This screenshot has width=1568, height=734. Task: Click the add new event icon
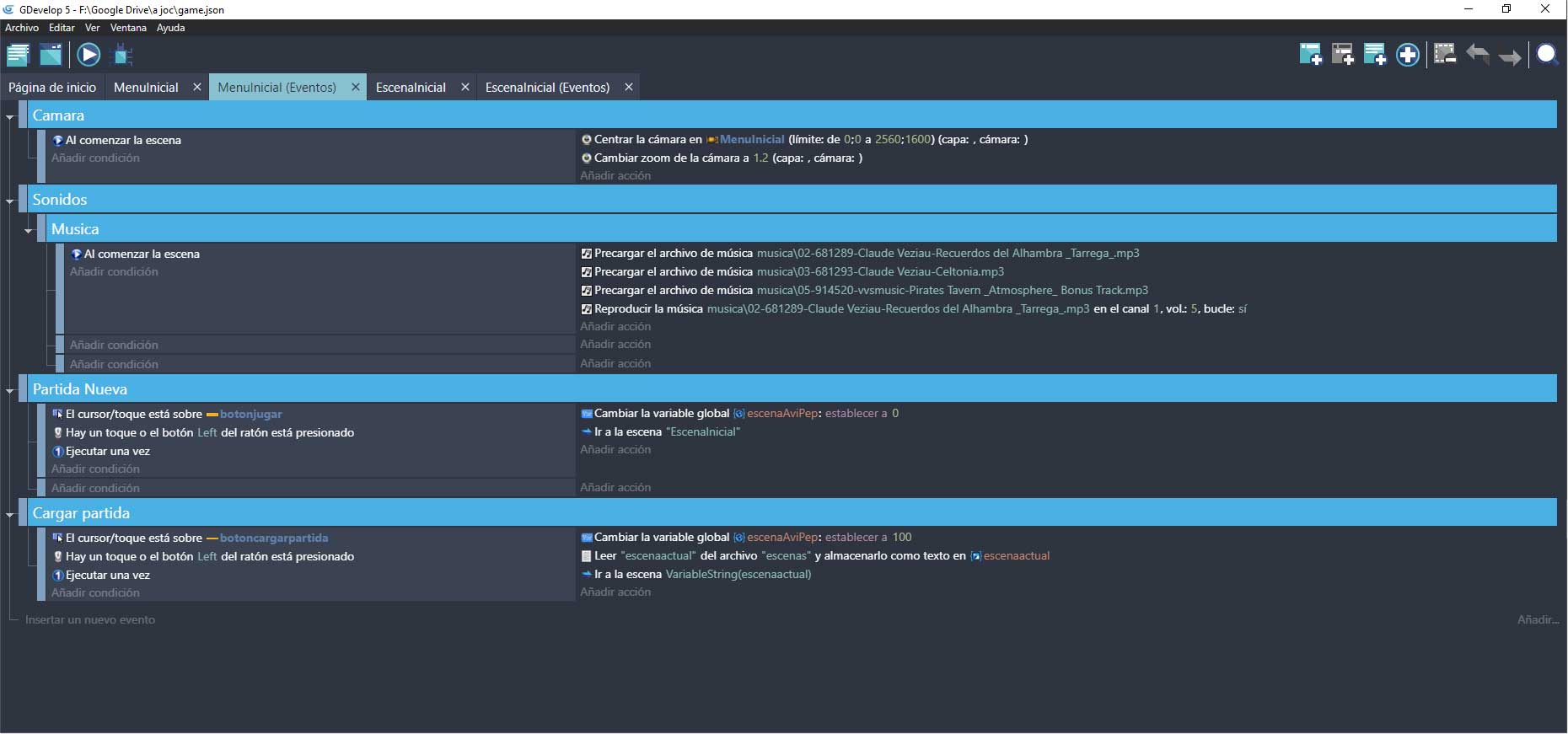coord(1310,56)
